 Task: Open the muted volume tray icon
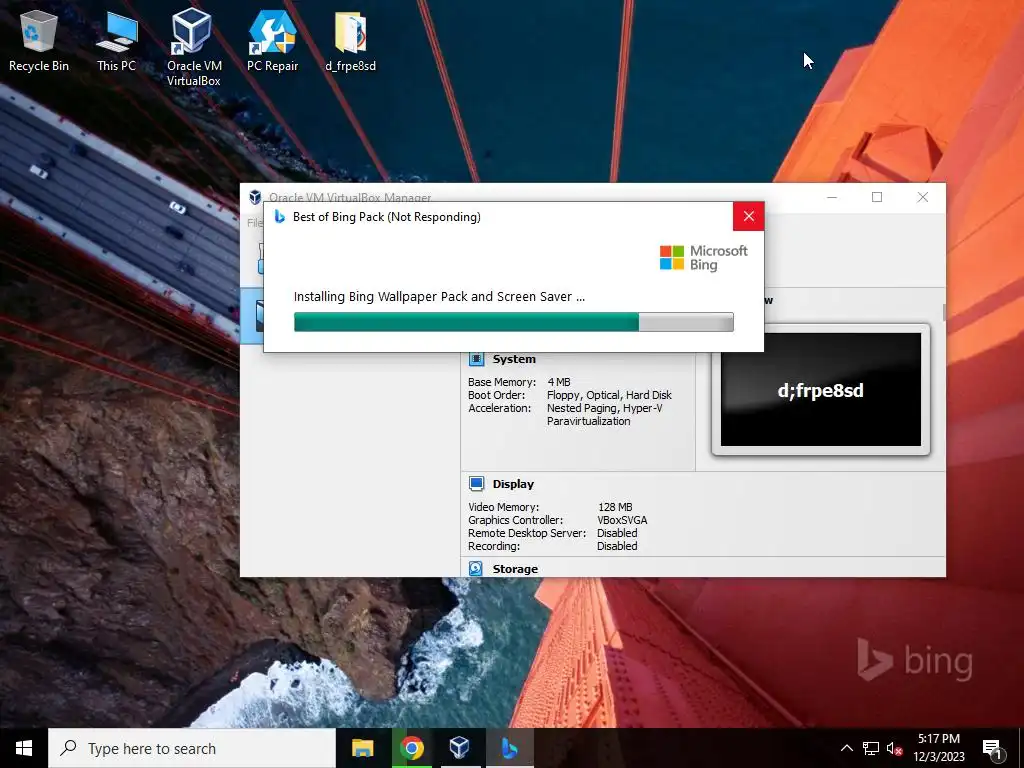click(x=895, y=748)
